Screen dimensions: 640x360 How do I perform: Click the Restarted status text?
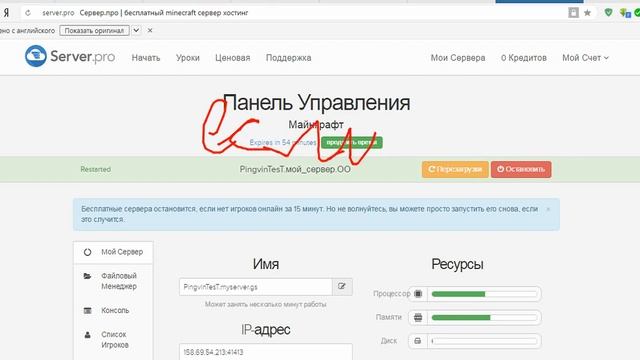tap(96, 169)
